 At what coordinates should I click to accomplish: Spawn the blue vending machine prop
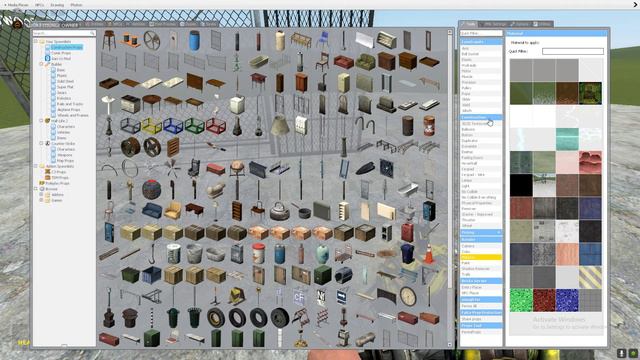[x=429, y=211]
